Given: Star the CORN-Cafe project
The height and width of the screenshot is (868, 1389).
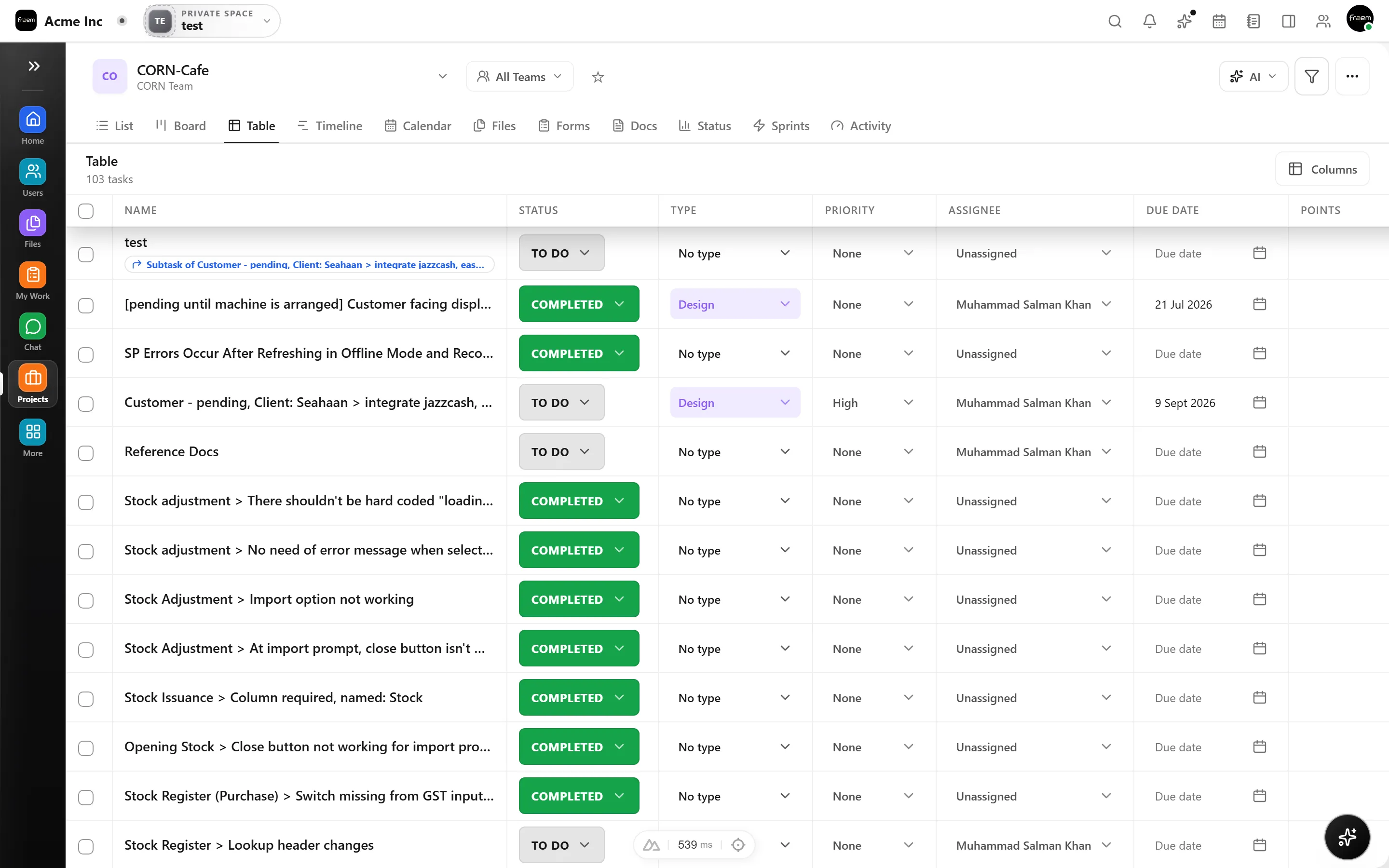Looking at the screenshot, I should click(598, 77).
